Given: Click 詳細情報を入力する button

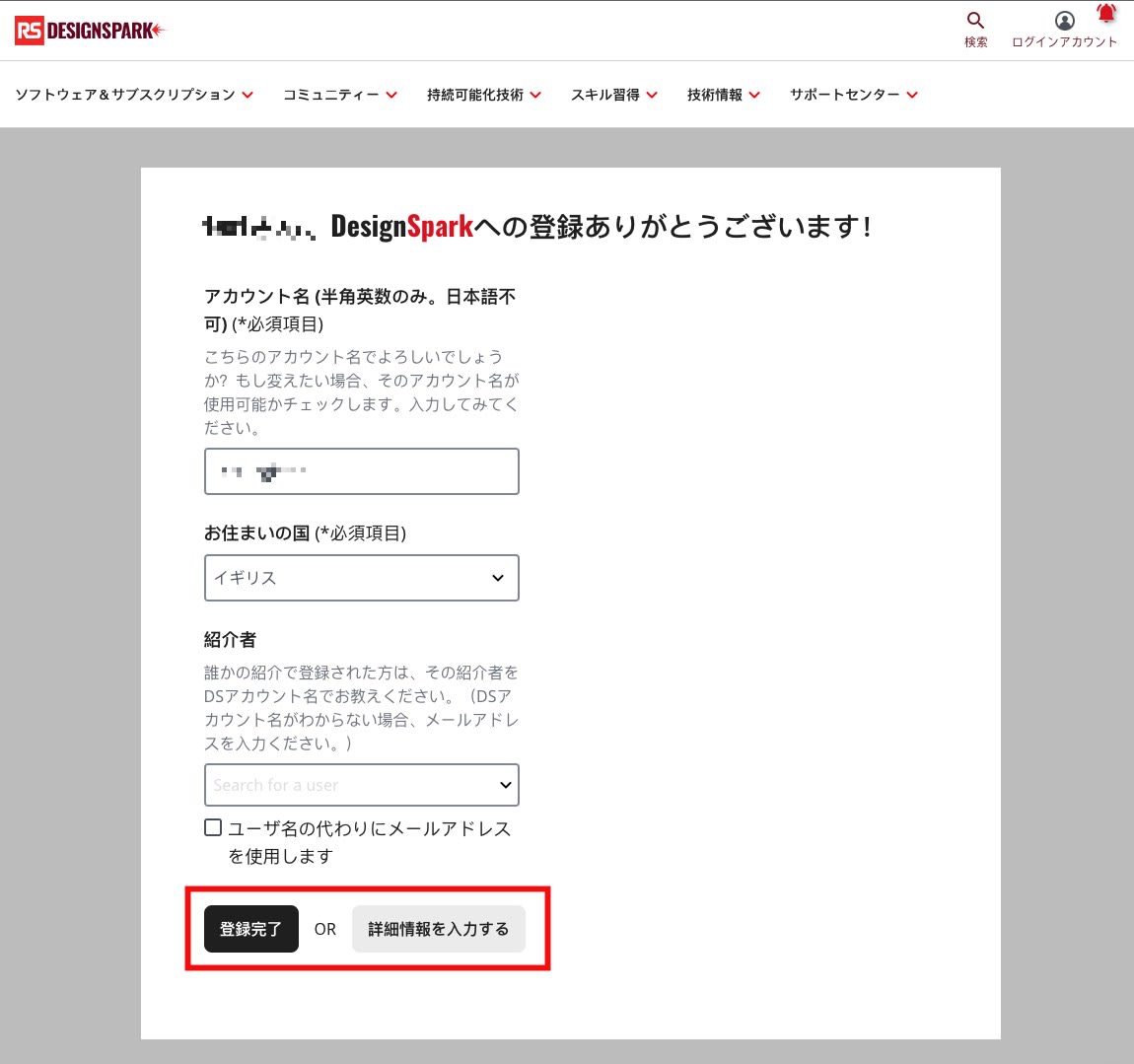Looking at the screenshot, I should 438,929.
